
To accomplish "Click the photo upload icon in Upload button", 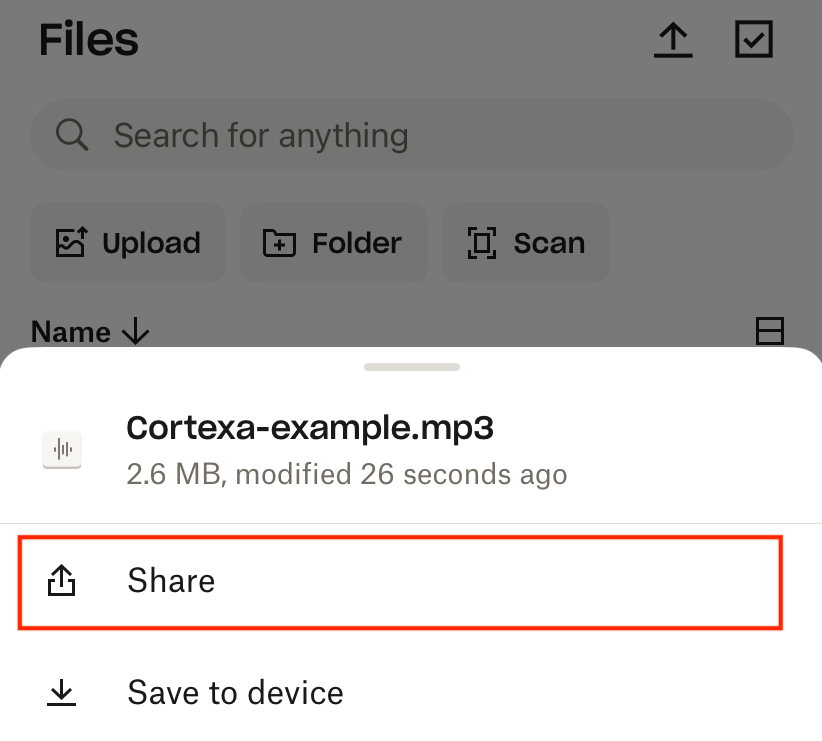I will tap(70, 243).
